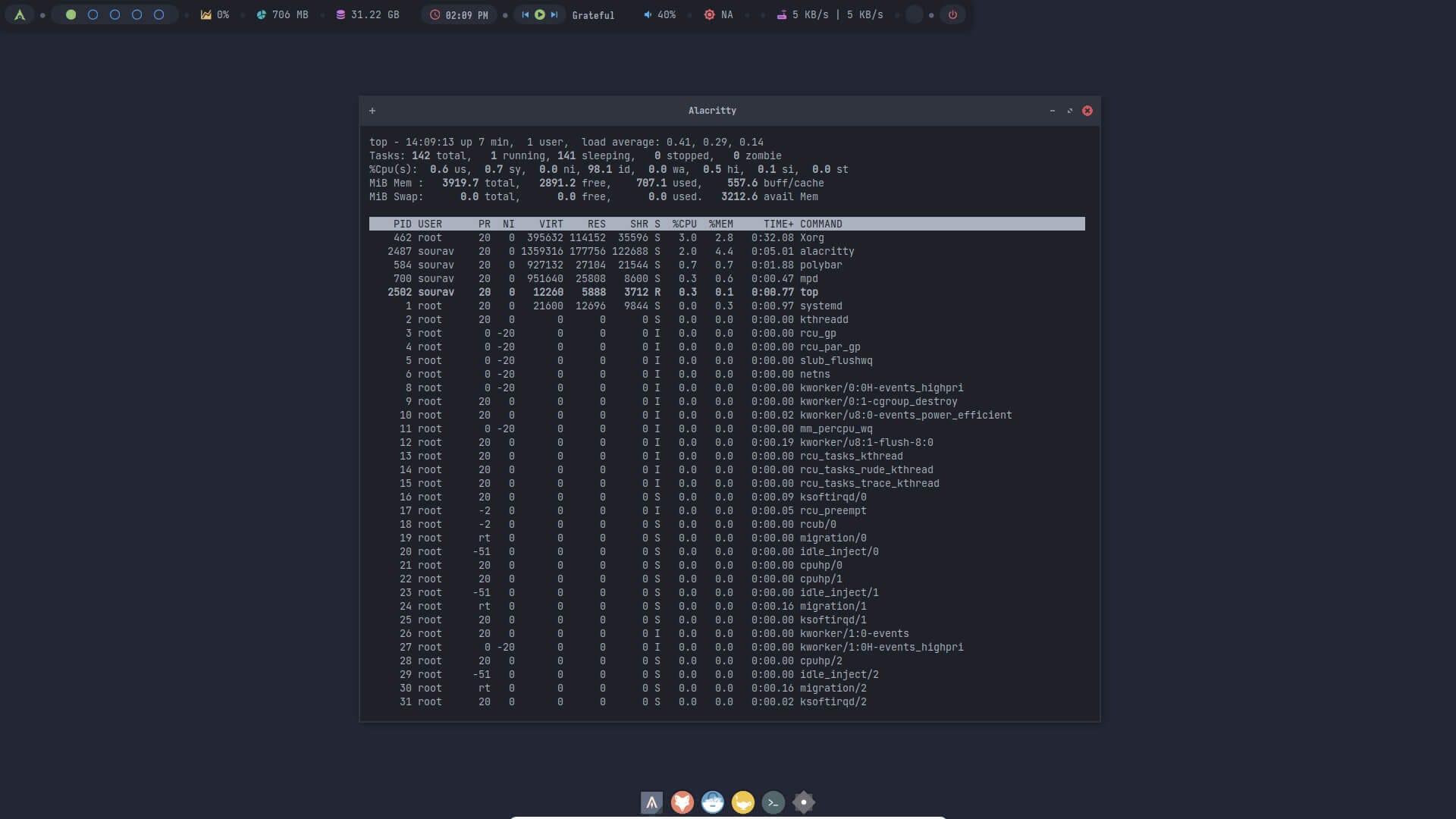The width and height of the screenshot is (1456, 819).
Task: Open the terminal icon in the dock
Action: pos(773,802)
